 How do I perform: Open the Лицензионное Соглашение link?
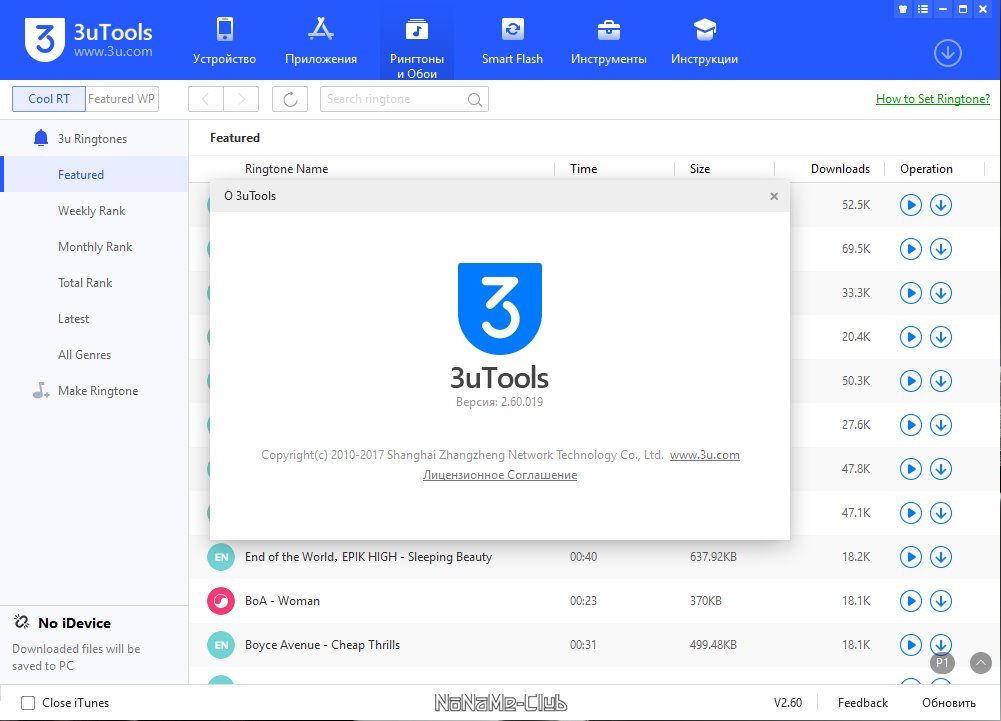point(500,475)
